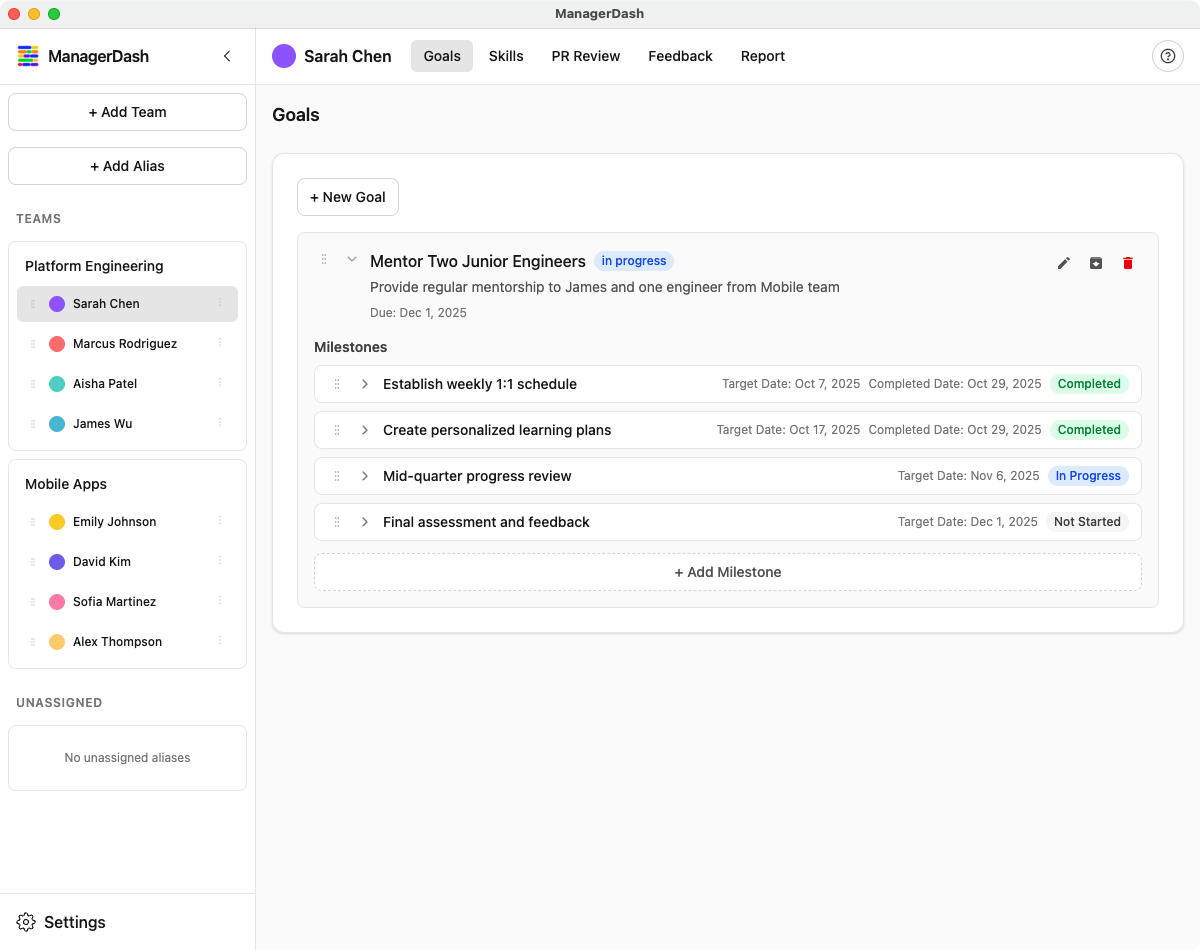The height and width of the screenshot is (950, 1200).
Task: Select Emily Johnson in Mobile Apps team
Action: pyautogui.click(x=114, y=522)
